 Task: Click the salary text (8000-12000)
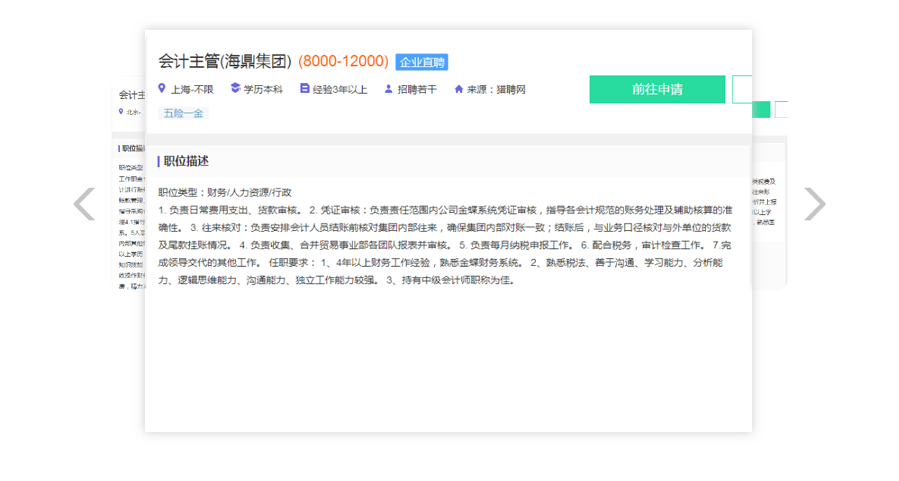pos(343,61)
